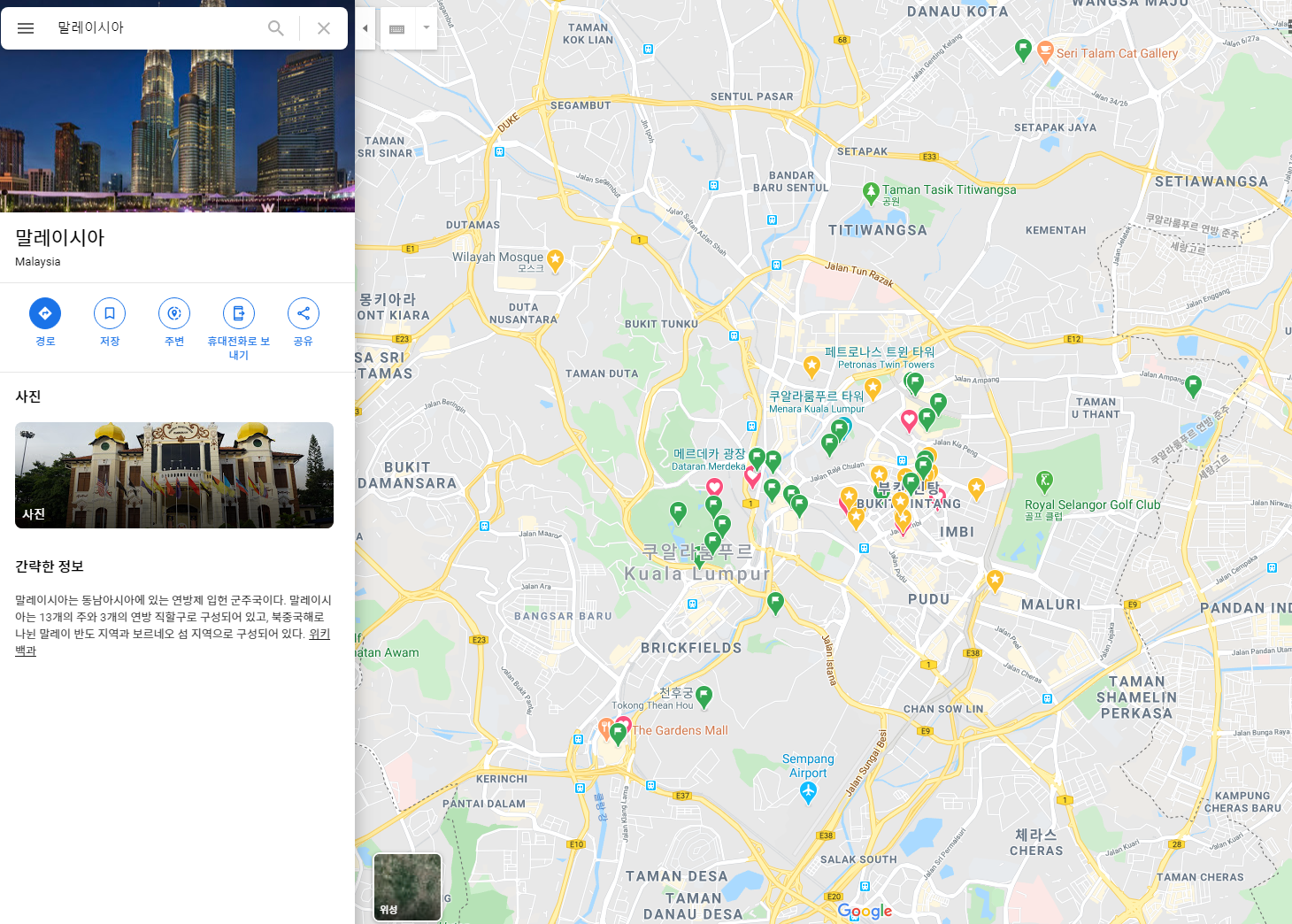Click the 체라스 CHERAS area label
This screenshot has height=924, width=1292.
click(1036, 842)
